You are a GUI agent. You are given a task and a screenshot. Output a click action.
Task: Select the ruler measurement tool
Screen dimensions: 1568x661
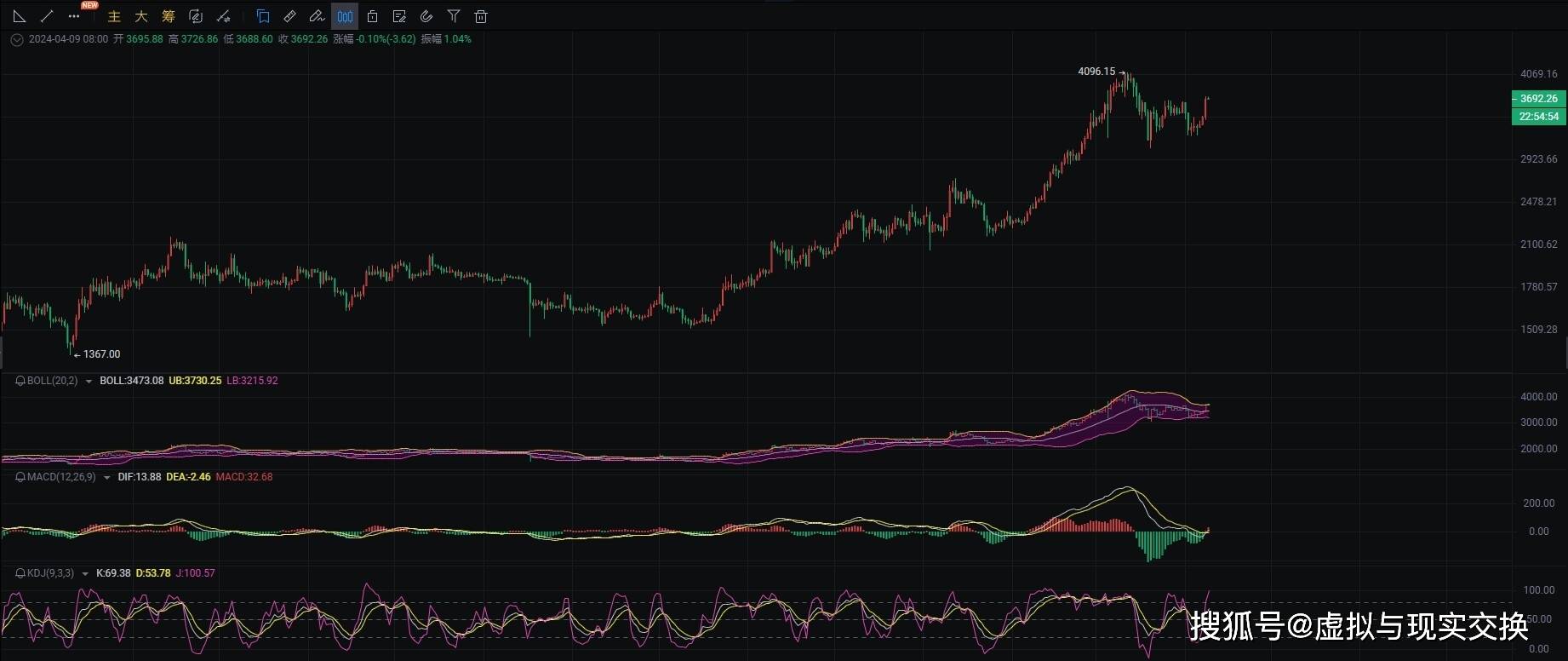(x=290, y=16)
